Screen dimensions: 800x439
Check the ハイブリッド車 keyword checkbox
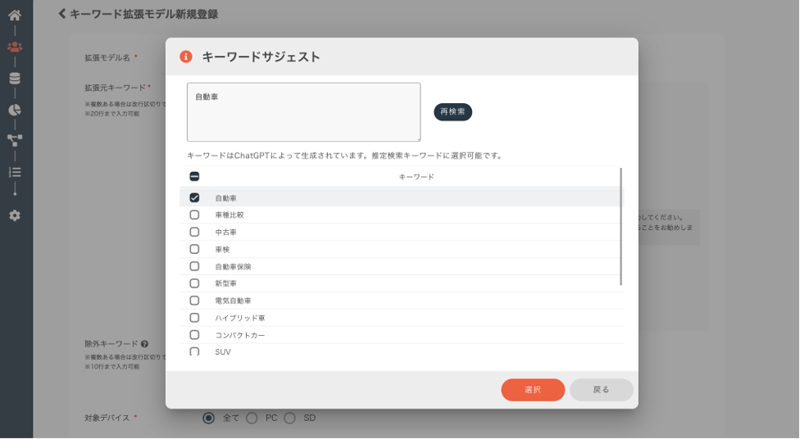194,318
